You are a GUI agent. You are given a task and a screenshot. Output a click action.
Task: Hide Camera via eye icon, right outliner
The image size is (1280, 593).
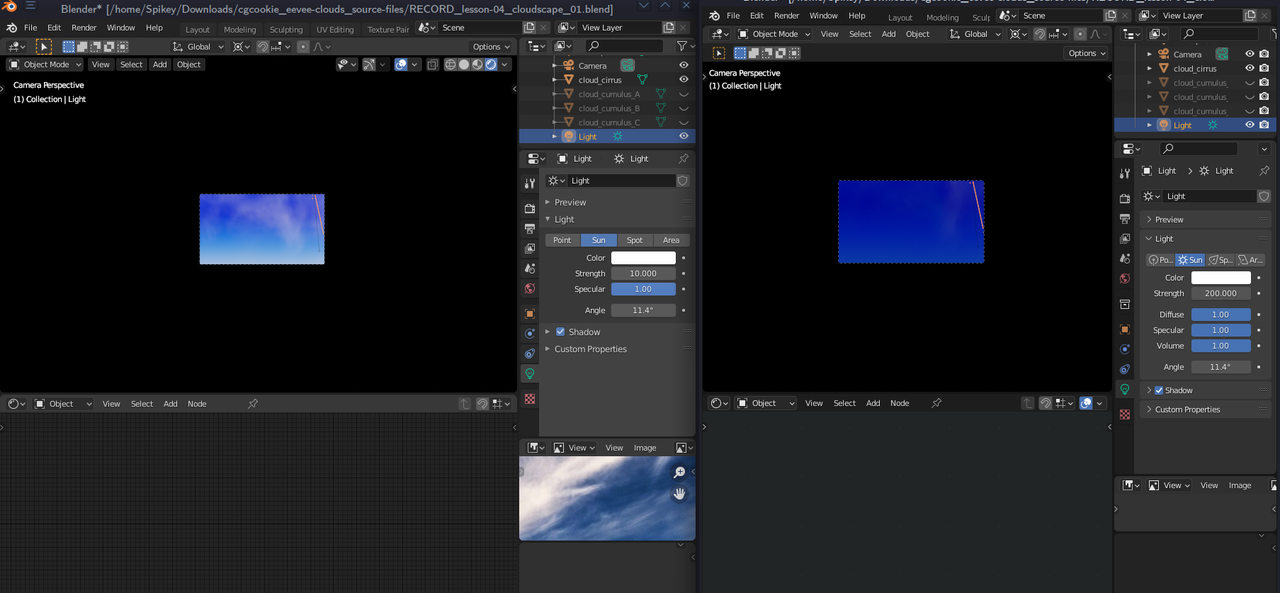pyautogui.click(x=1249, y=54)
